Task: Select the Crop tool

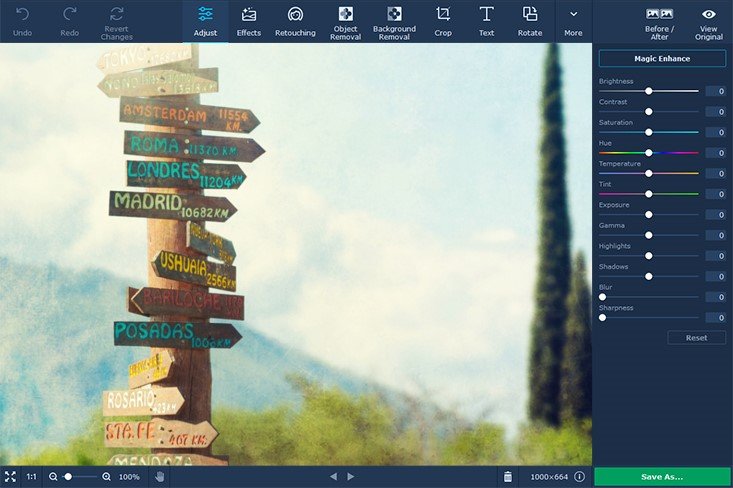Action: (x=443, y=22)
